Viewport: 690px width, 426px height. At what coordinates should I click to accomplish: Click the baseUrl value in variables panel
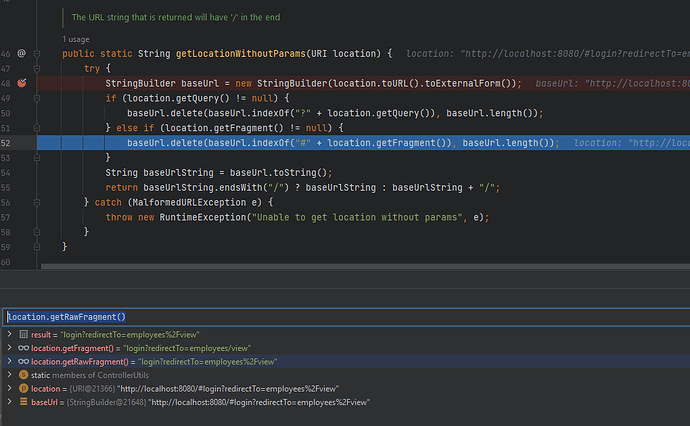(x=259, y=402)
